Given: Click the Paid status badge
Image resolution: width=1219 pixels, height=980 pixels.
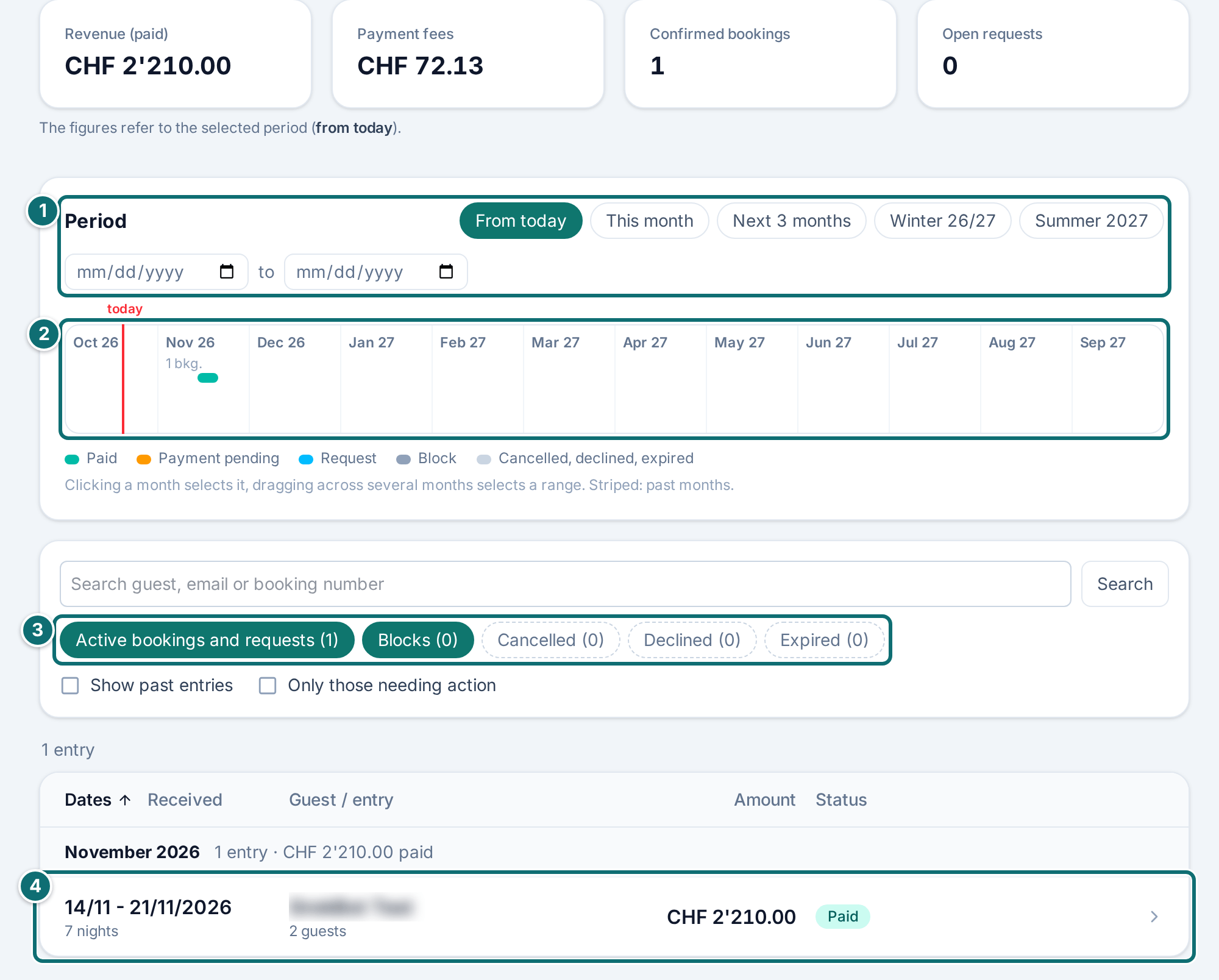Looking at the screenshot, I should (843, 917).
